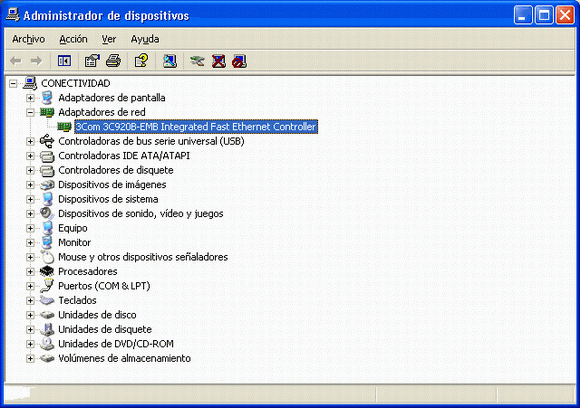Open the Acción menu
The height and width of the screenshot is (408, 580).
[73, 39]
